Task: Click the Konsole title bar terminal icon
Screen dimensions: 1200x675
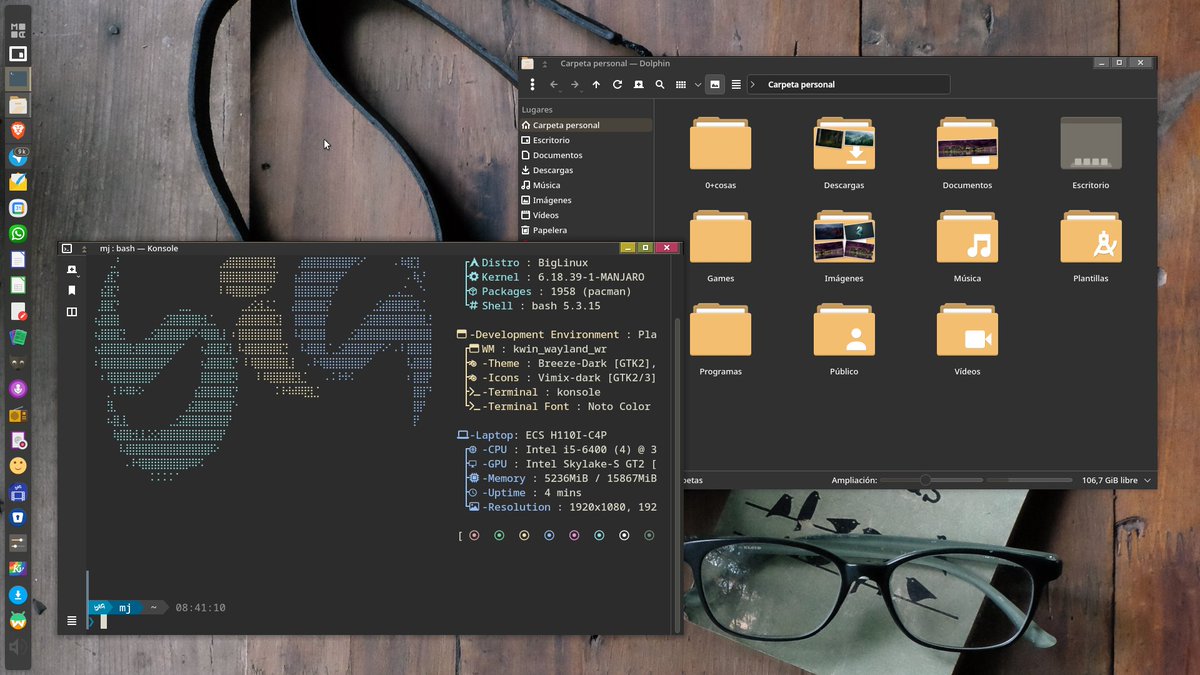Action: [x=67, y=248]
